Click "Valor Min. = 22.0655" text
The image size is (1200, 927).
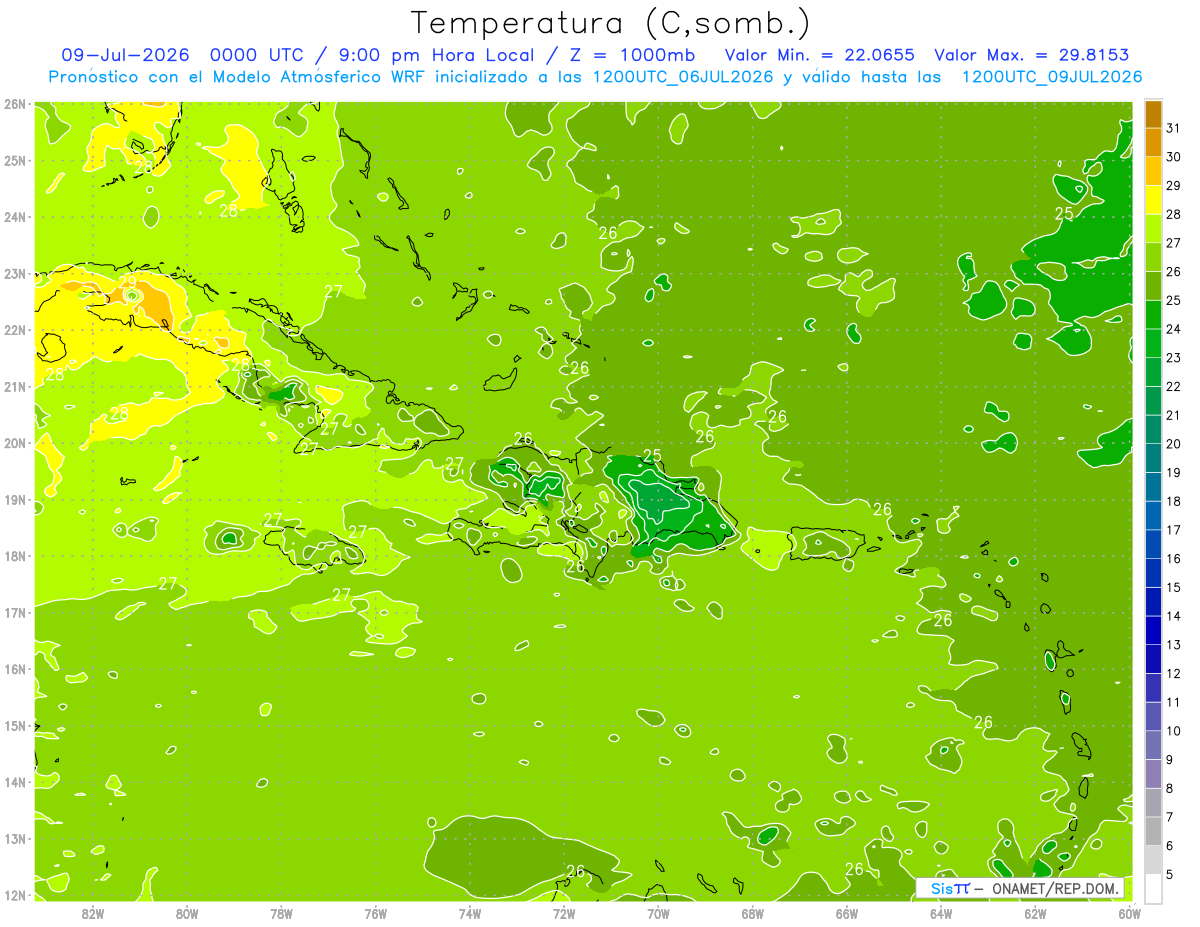coord(820,55)
